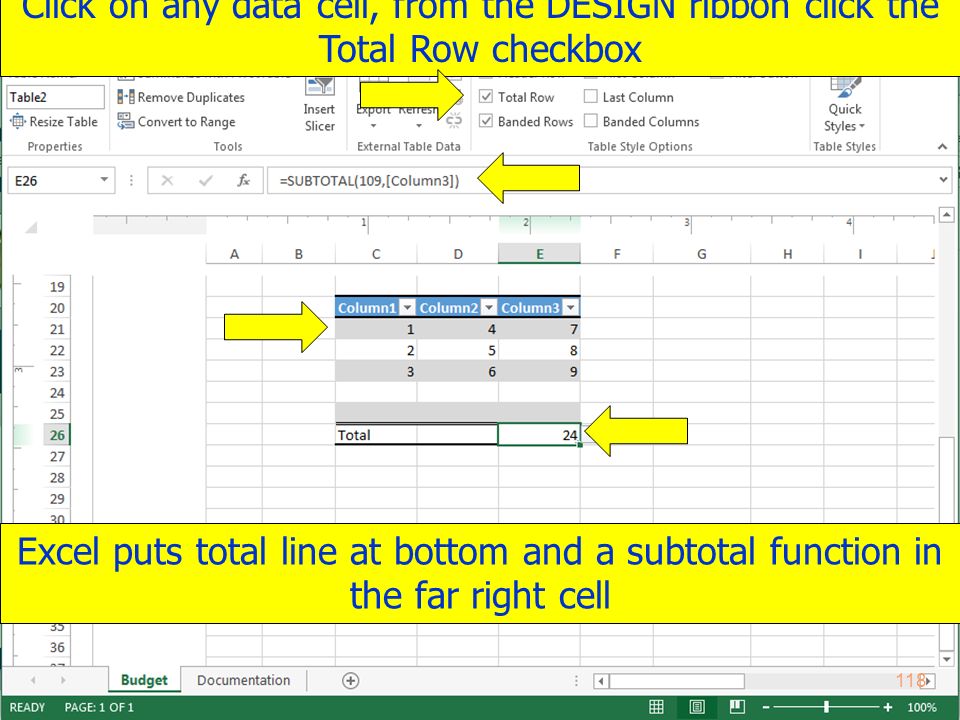Switch to the Budget sheet tab
Image resolution: width=960 pixels, height=720 pixels.
144,680
